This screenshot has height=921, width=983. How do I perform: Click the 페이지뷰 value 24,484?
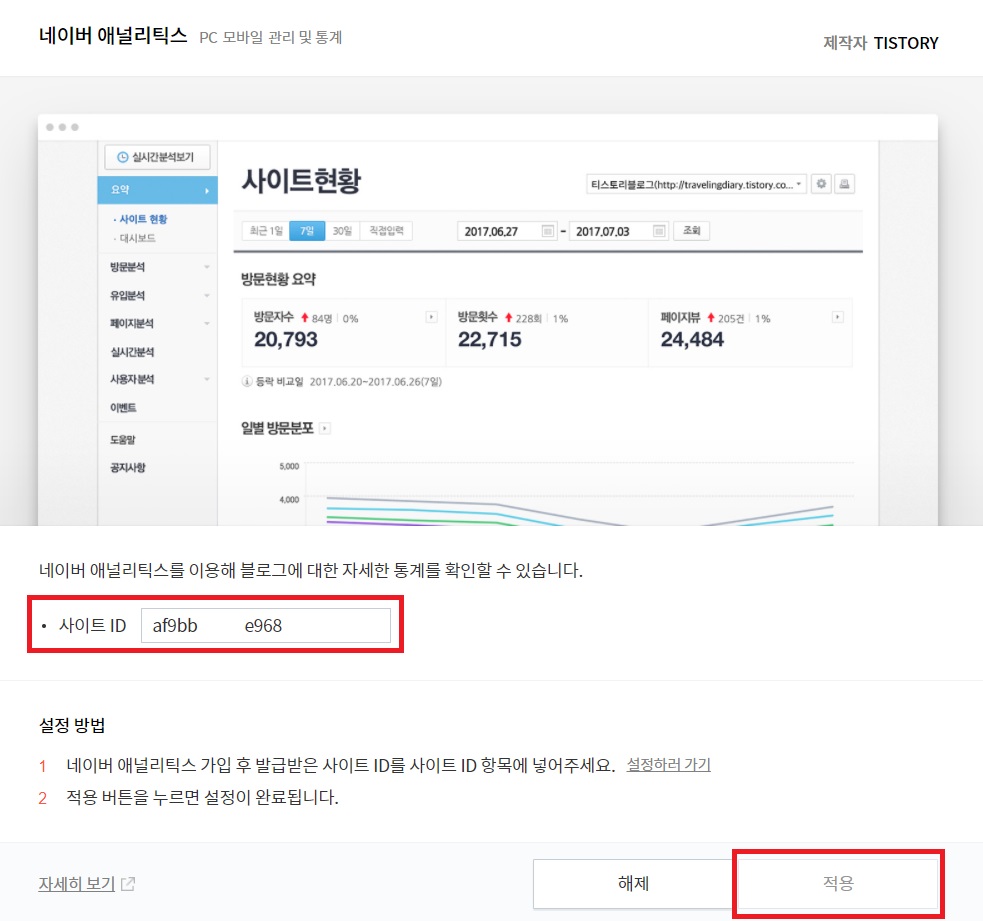coord(692,339)
